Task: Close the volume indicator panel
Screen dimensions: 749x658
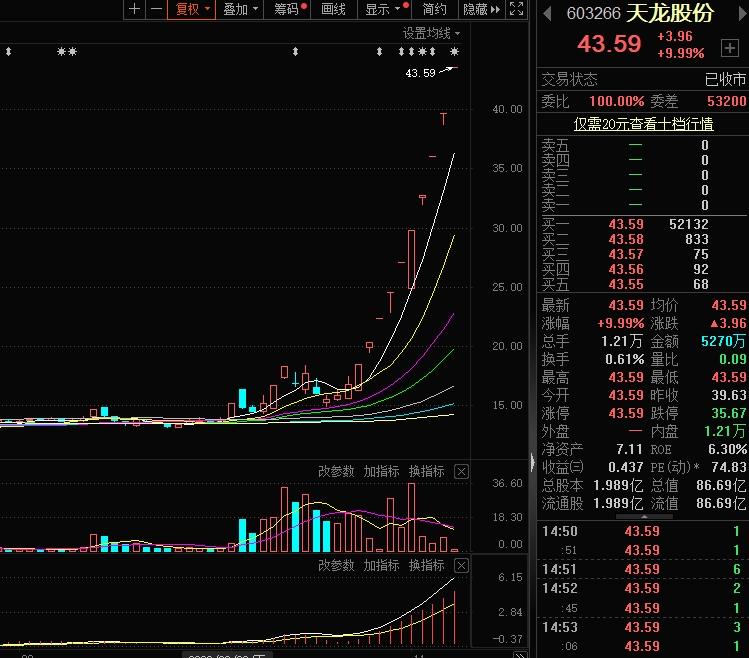Action: (461, 472)
